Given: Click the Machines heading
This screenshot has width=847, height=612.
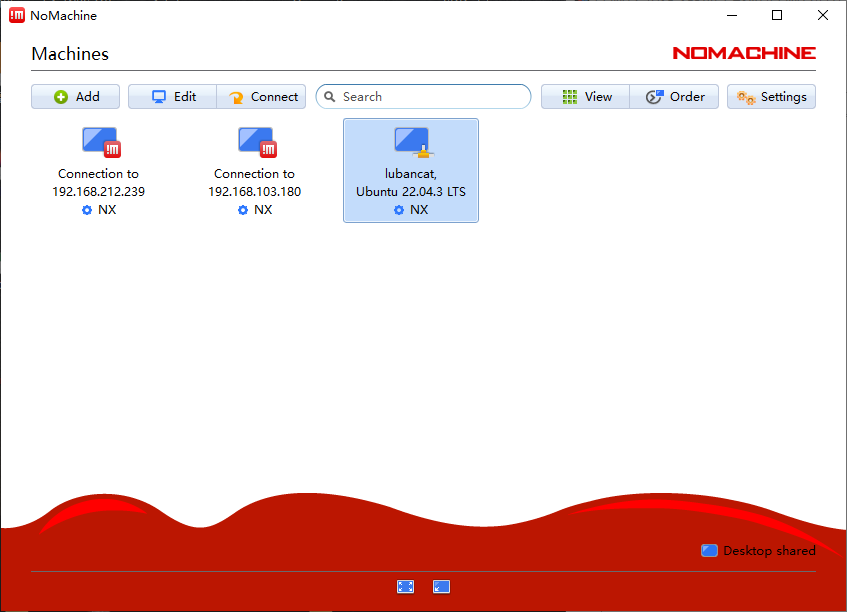Looking at the screenshot, I should (70, 54).
